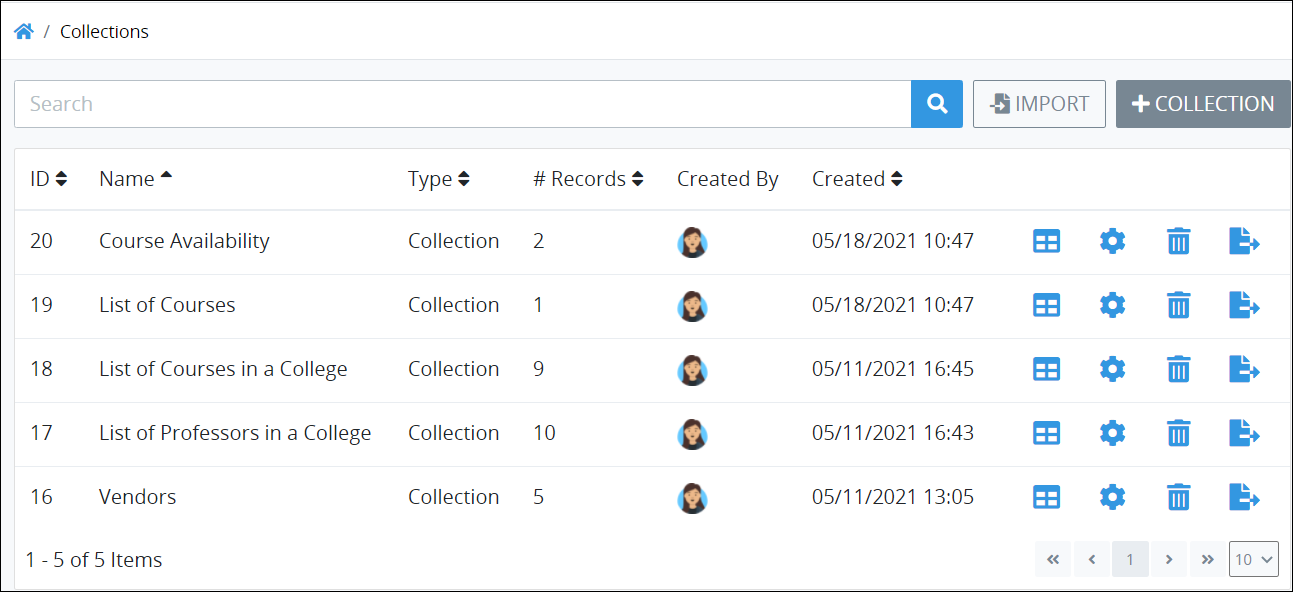Sort collections by Name column
The image size is (1293, 592).
point(136,179)
